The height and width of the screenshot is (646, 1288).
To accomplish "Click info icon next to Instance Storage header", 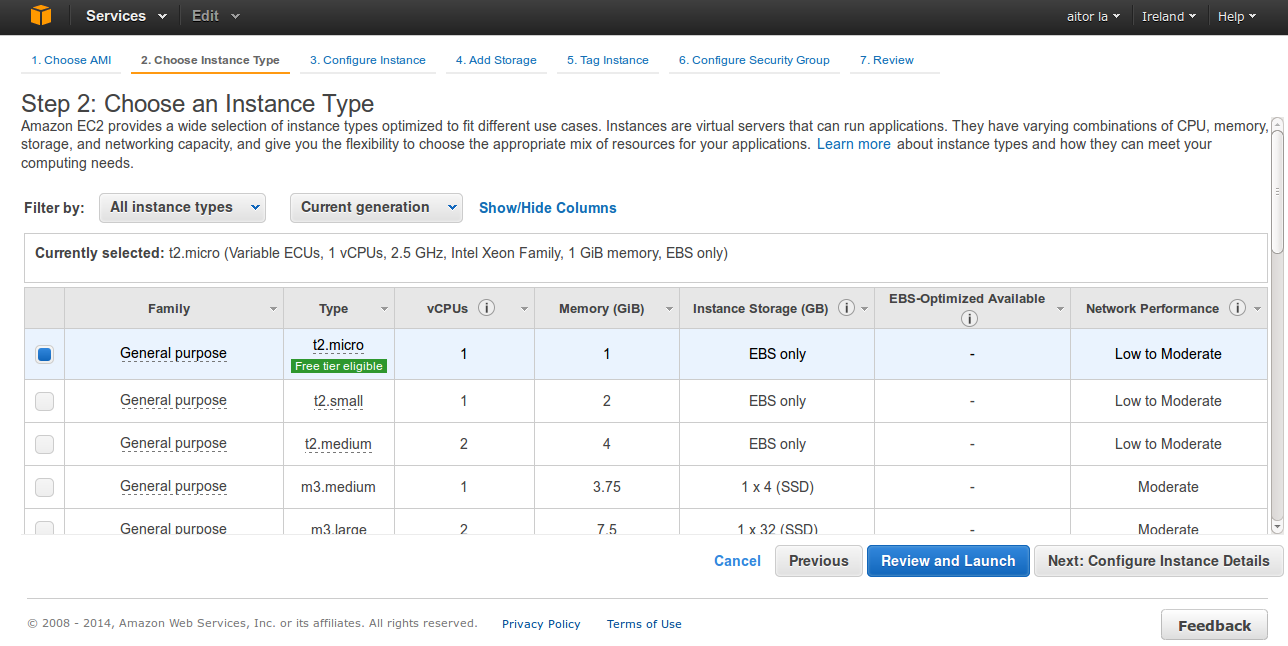I will tap(846, 308).
